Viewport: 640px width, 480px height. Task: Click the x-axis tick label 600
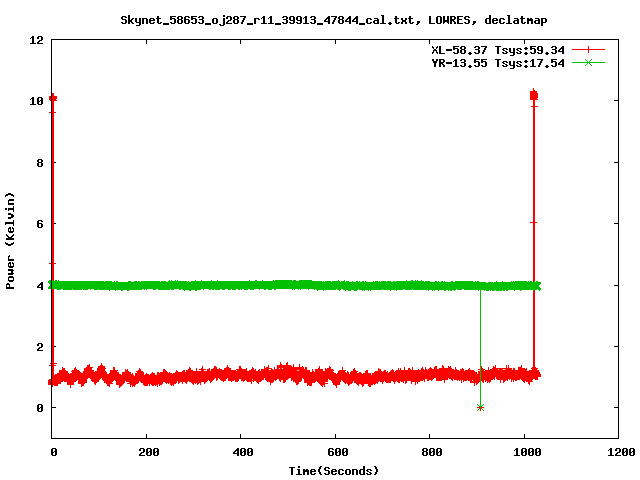coord(338,452)
